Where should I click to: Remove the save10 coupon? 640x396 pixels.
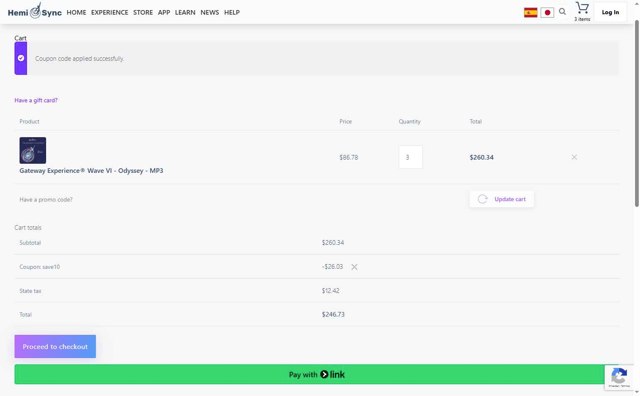[x=354, y=267]
